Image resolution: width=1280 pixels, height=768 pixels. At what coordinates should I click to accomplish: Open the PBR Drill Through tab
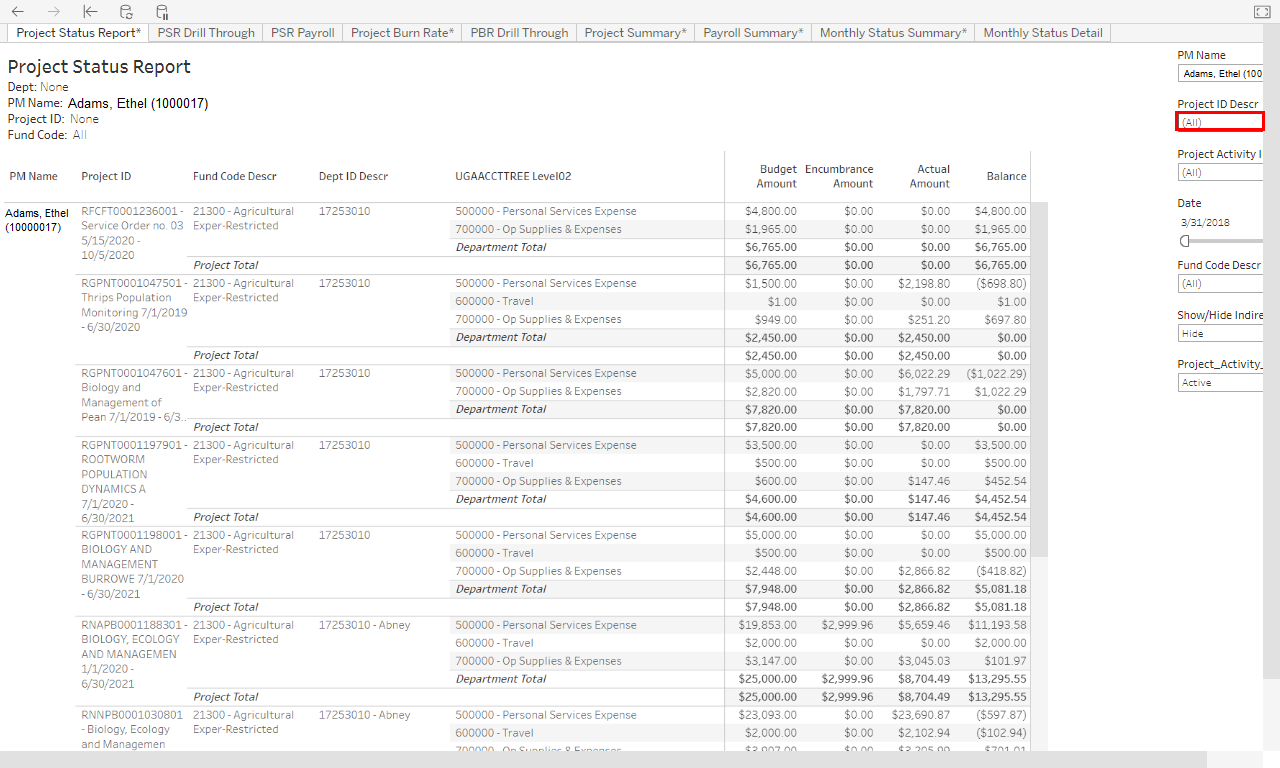[519, 33]
